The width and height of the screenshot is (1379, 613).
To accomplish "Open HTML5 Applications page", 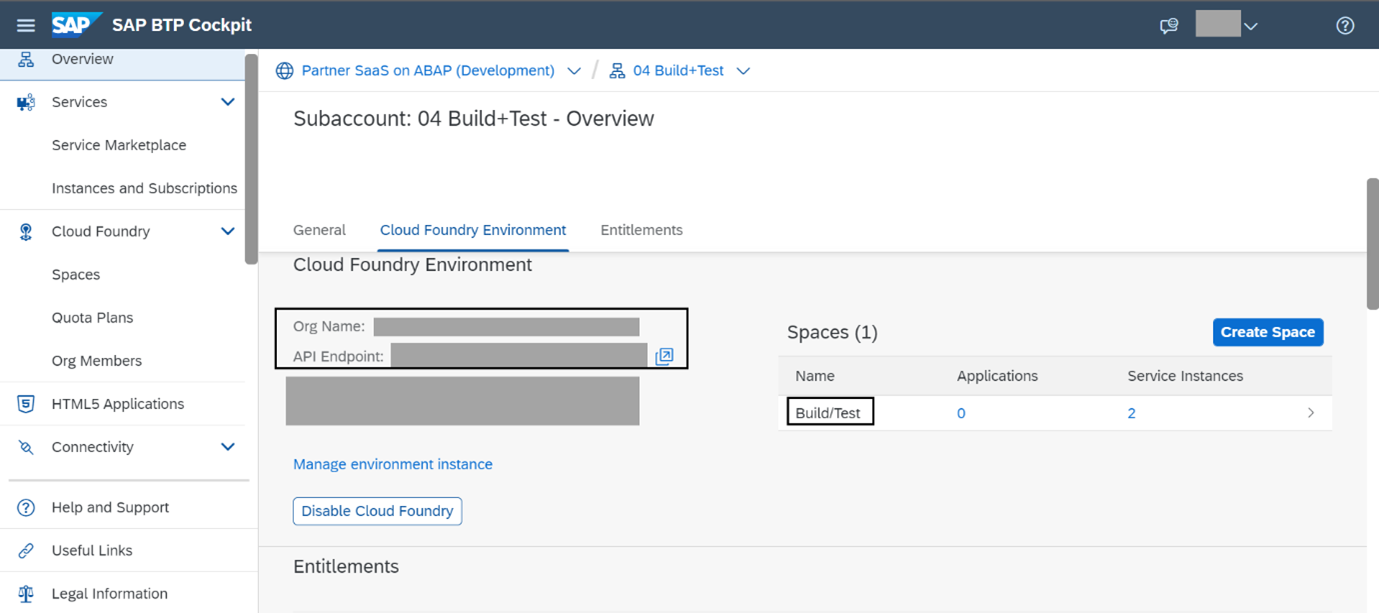I will (118, 404).
